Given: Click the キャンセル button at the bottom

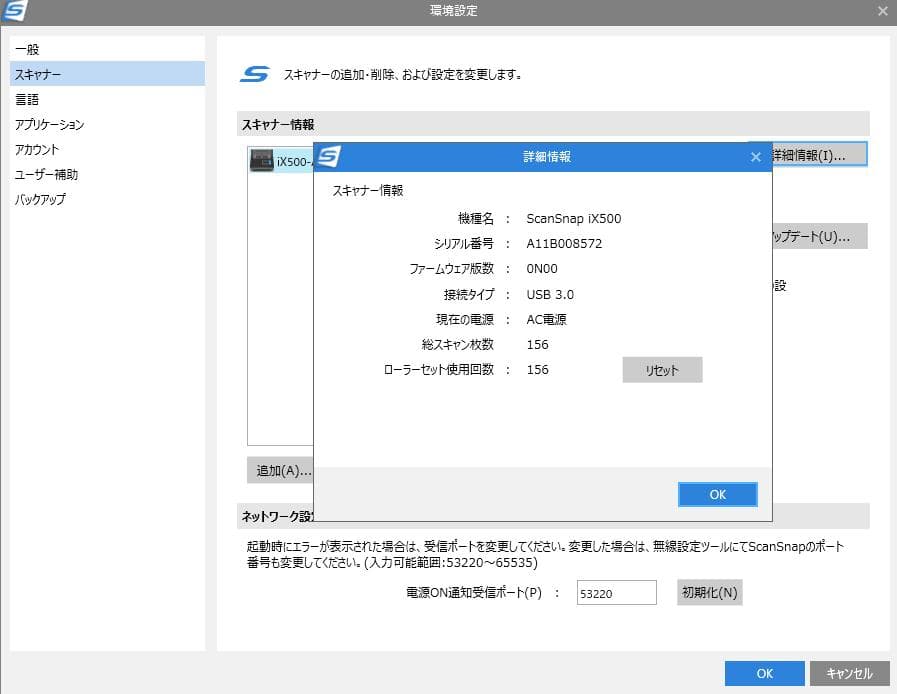Looking at the screenshot, I should (x=849, y=673).
